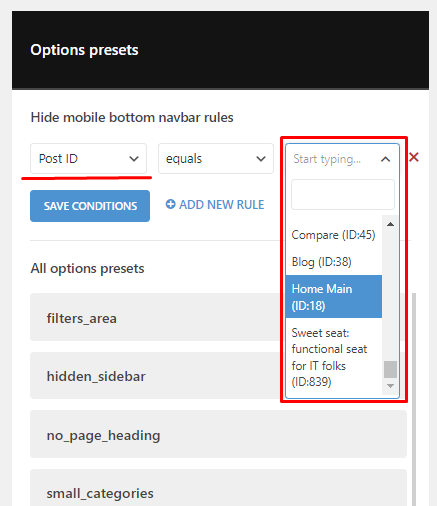This screenshot has height=506, width=437.
Task: Click the scrollbar up arrow in dropdown list
Action: 390,224
